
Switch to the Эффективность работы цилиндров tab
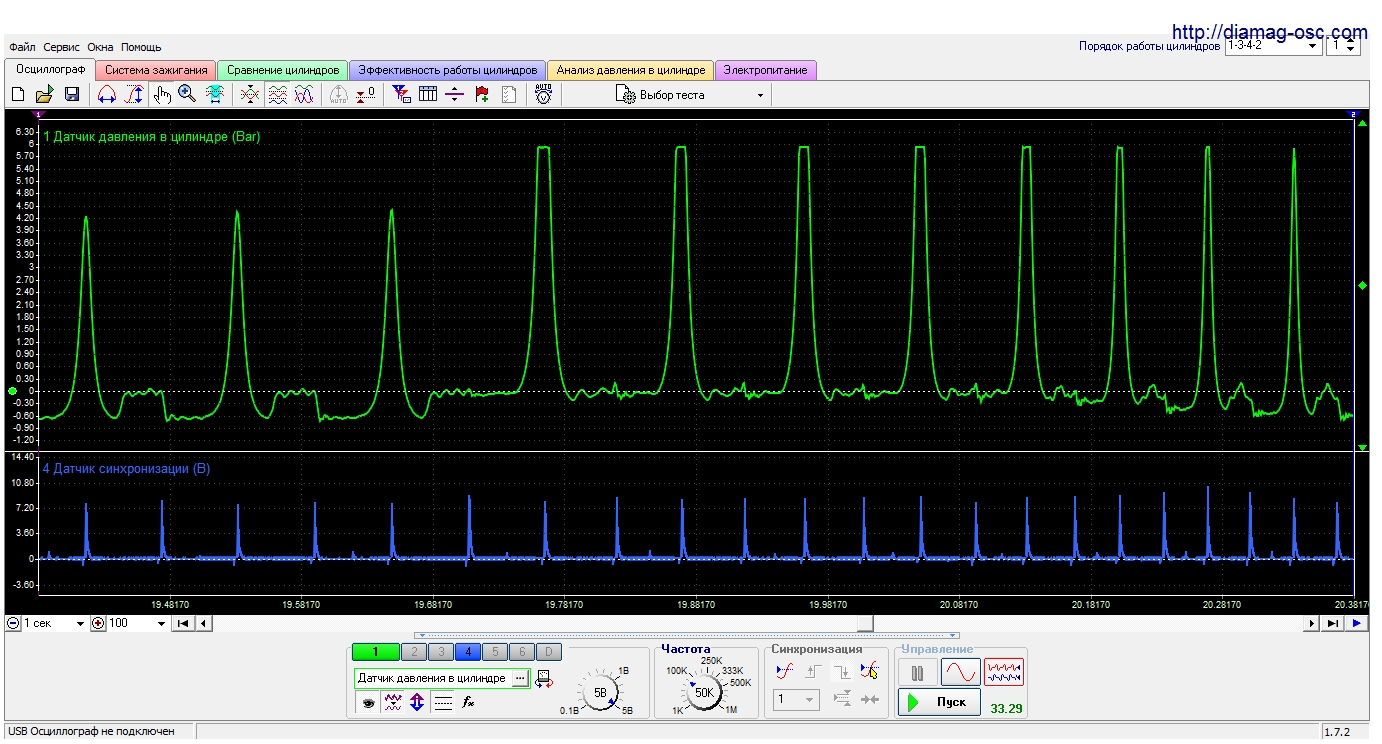[448, 70]
